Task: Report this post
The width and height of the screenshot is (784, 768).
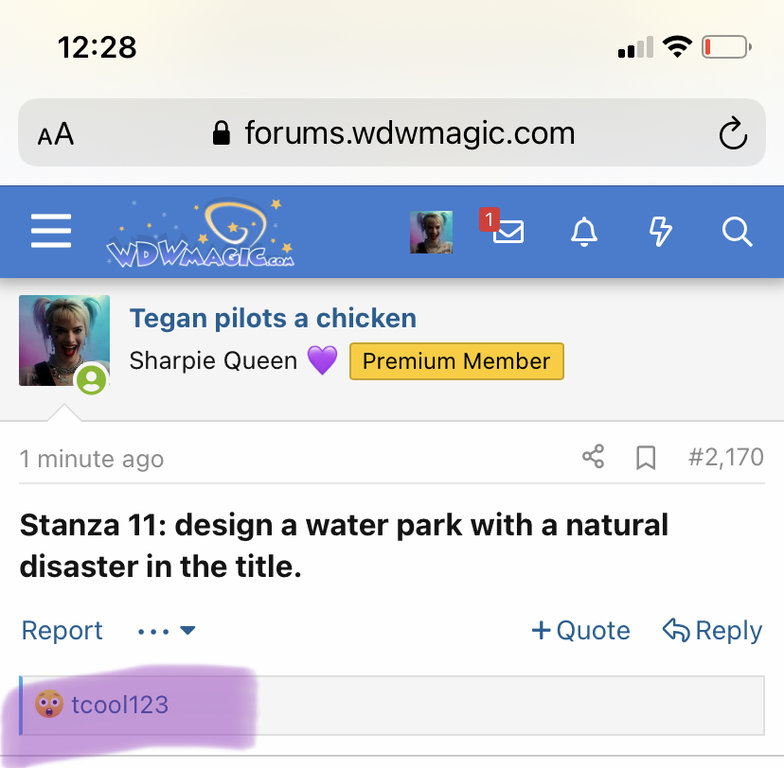Action: point(62,631)
